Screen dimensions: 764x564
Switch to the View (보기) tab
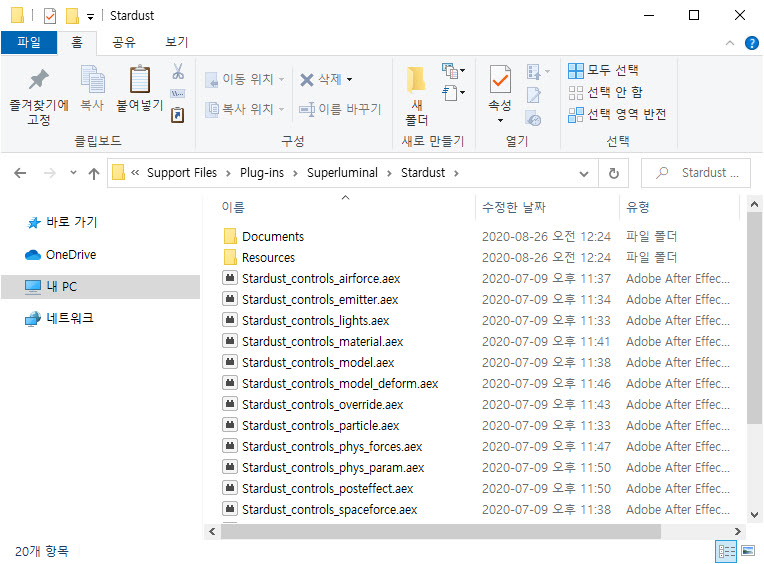click(176, 42)
